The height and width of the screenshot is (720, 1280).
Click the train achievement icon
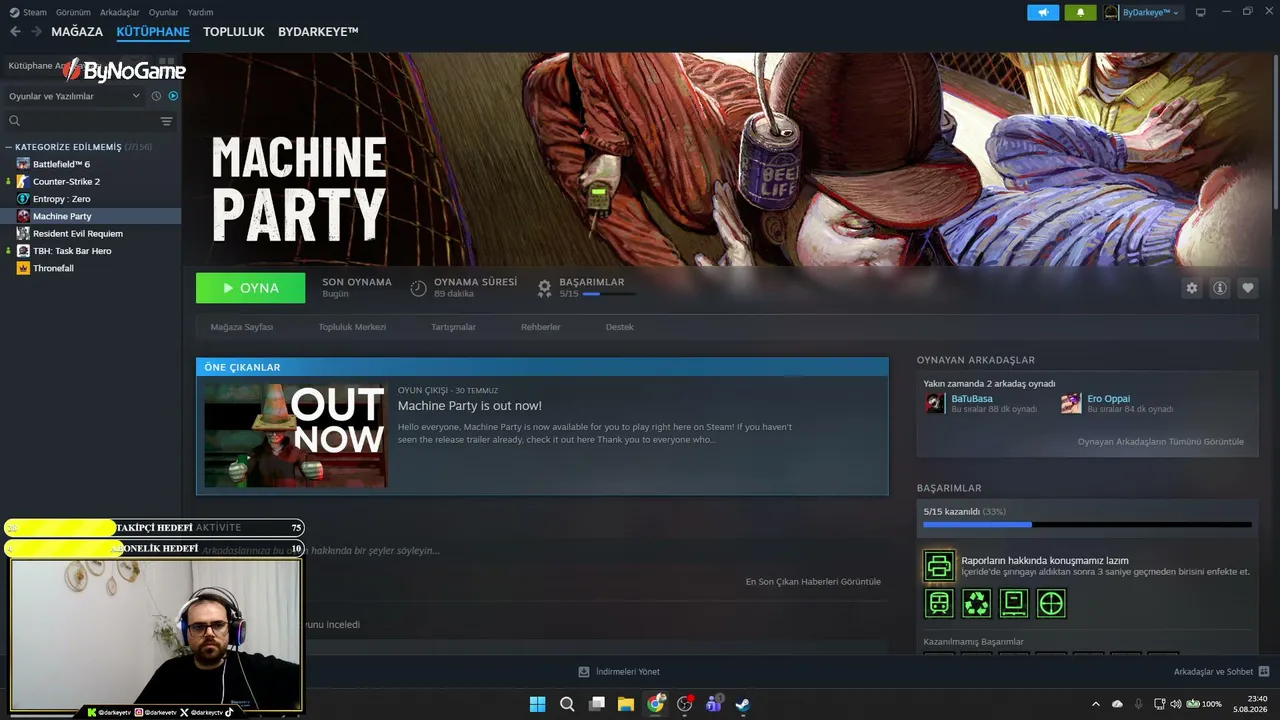(x=939, y=603)
